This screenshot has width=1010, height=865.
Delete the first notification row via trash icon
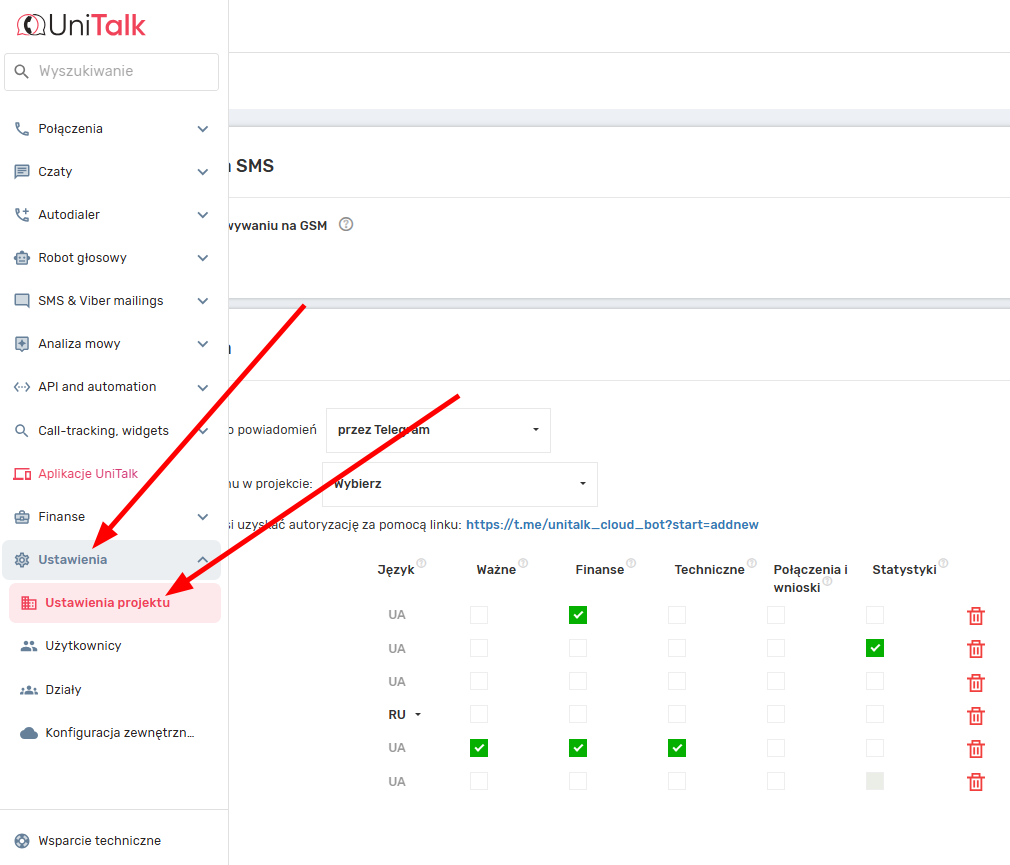(x=976, y=616)
